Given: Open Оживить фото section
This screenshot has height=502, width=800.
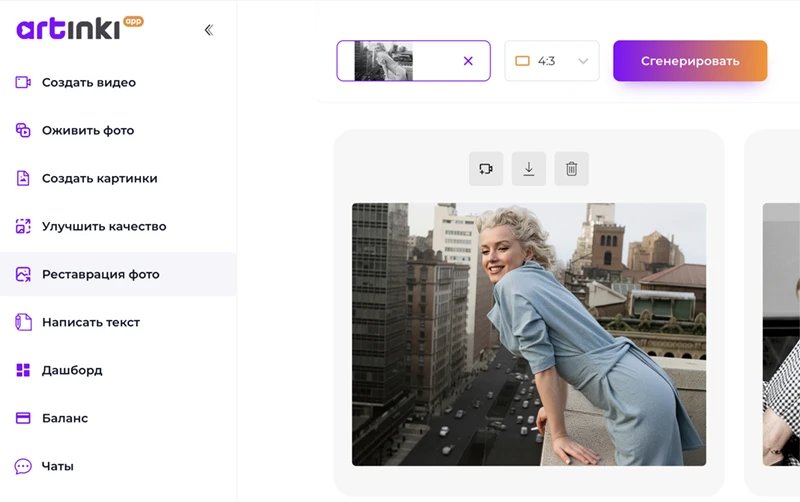Looking at the screenshot, I should tap(88, 131).
